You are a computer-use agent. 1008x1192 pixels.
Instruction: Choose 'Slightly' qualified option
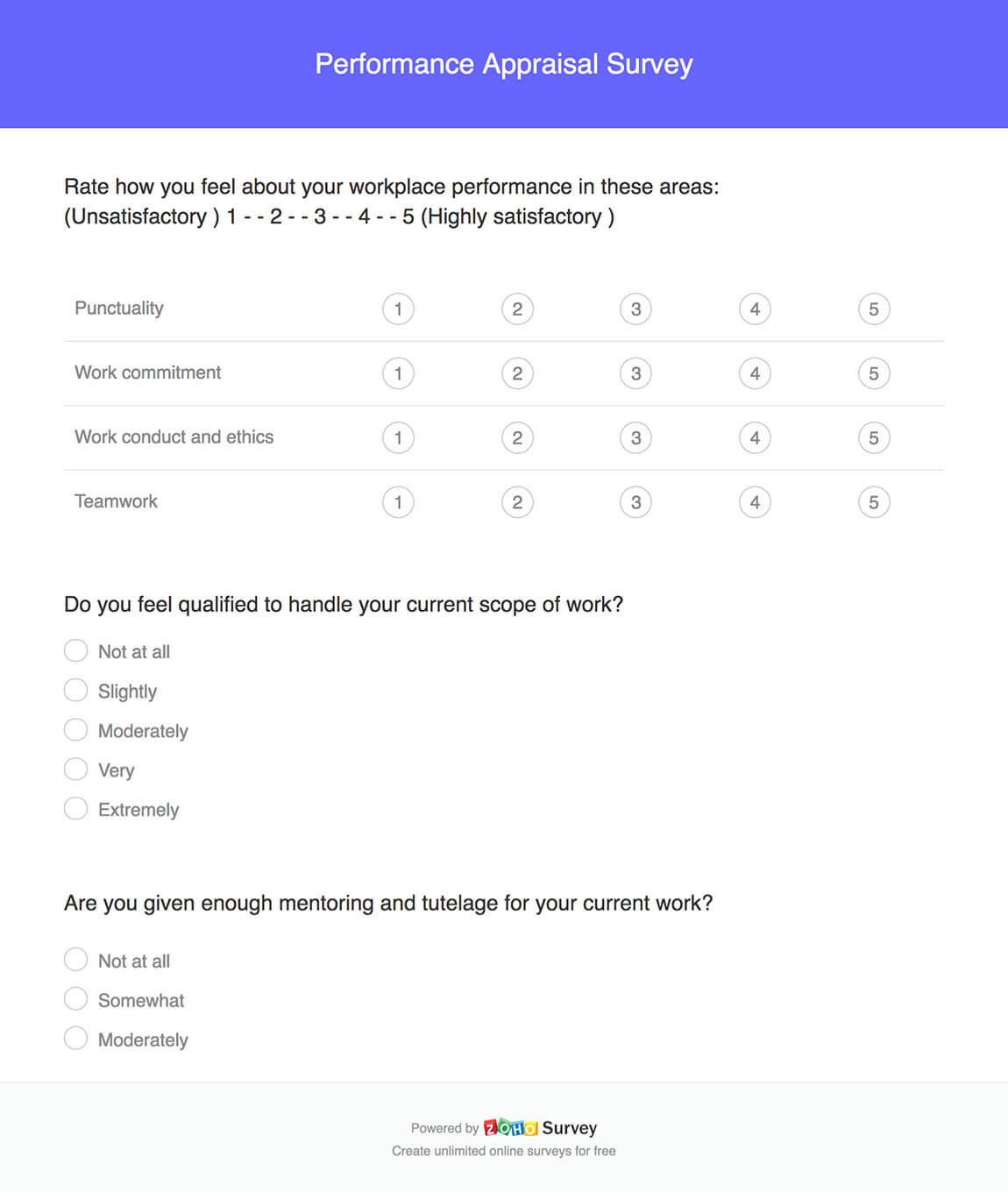pos(76,691)
